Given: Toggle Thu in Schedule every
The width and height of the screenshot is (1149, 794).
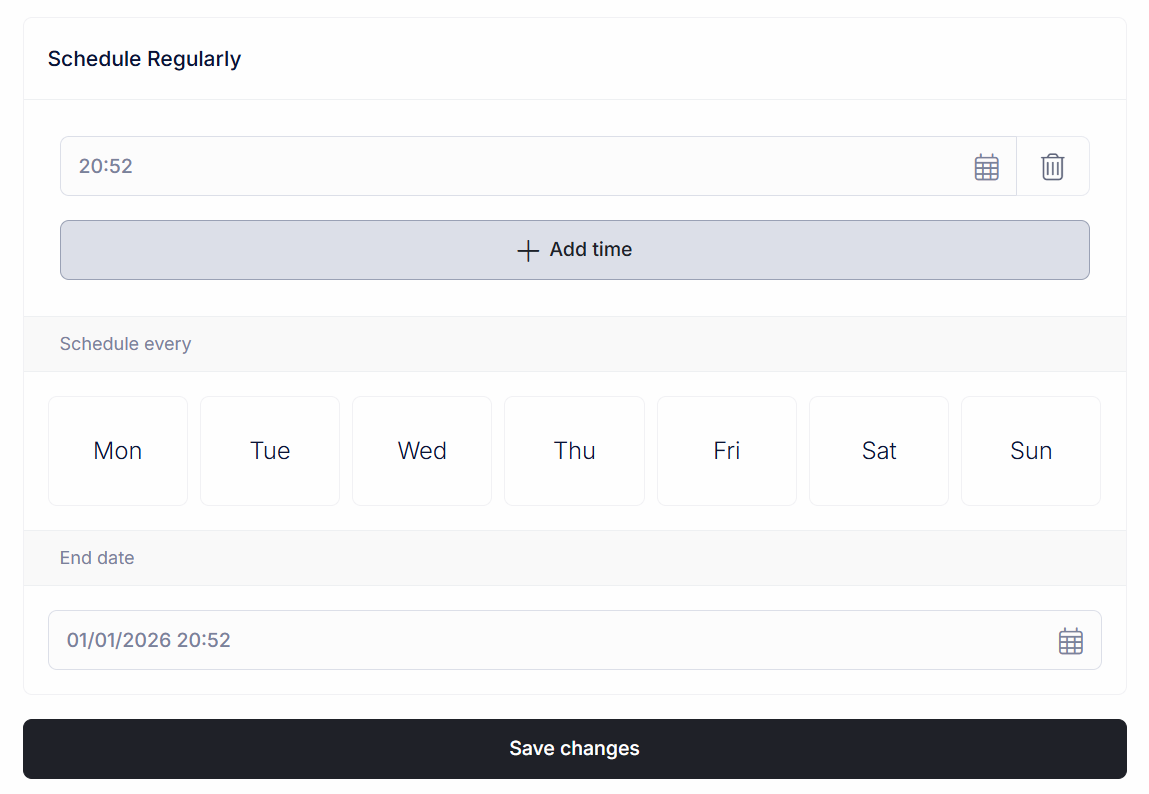Looking at the screenshot, I should pyautogui.click(x=574, y=451).
